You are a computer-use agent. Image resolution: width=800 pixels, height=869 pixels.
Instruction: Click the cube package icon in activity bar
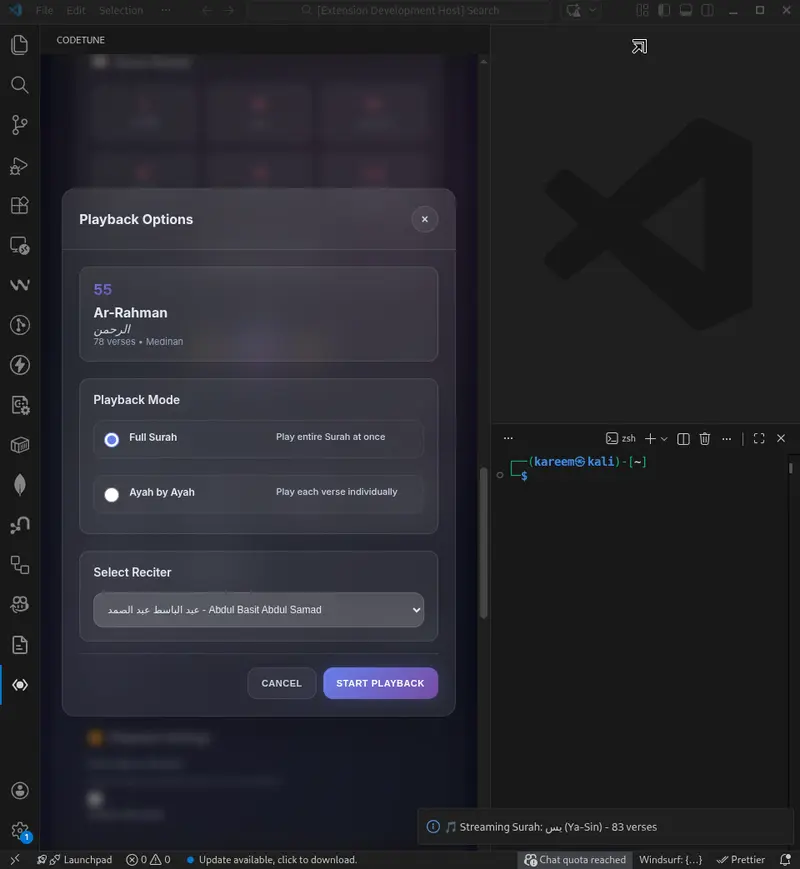pos(19,445)
